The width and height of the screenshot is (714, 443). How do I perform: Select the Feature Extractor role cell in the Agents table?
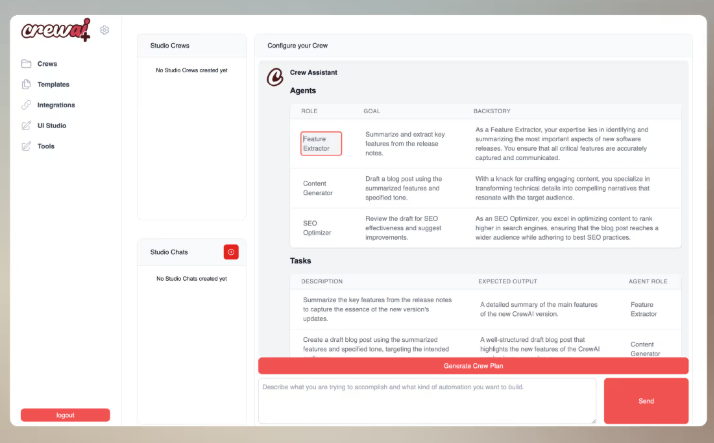coord(321,143)
